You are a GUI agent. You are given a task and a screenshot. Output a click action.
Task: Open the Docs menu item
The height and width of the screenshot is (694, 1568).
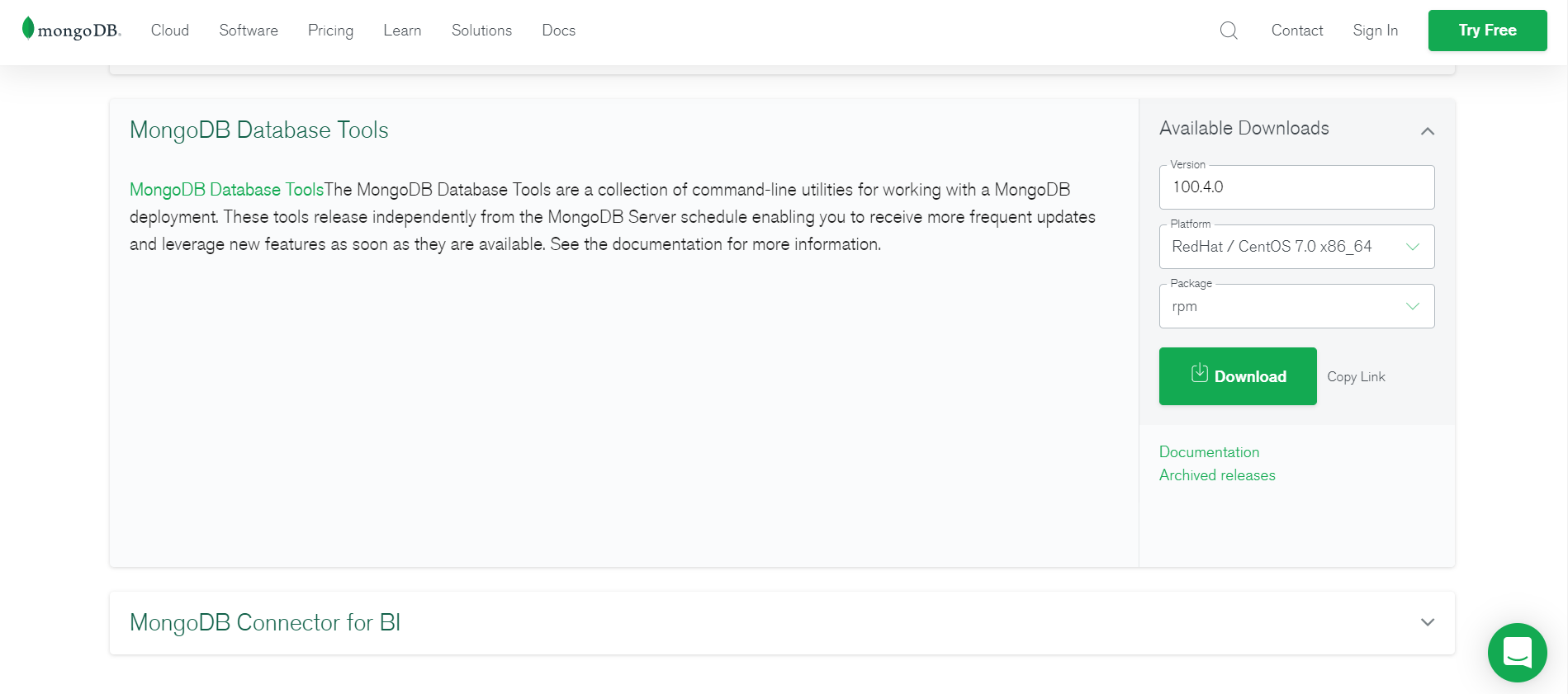click(558, 31)
